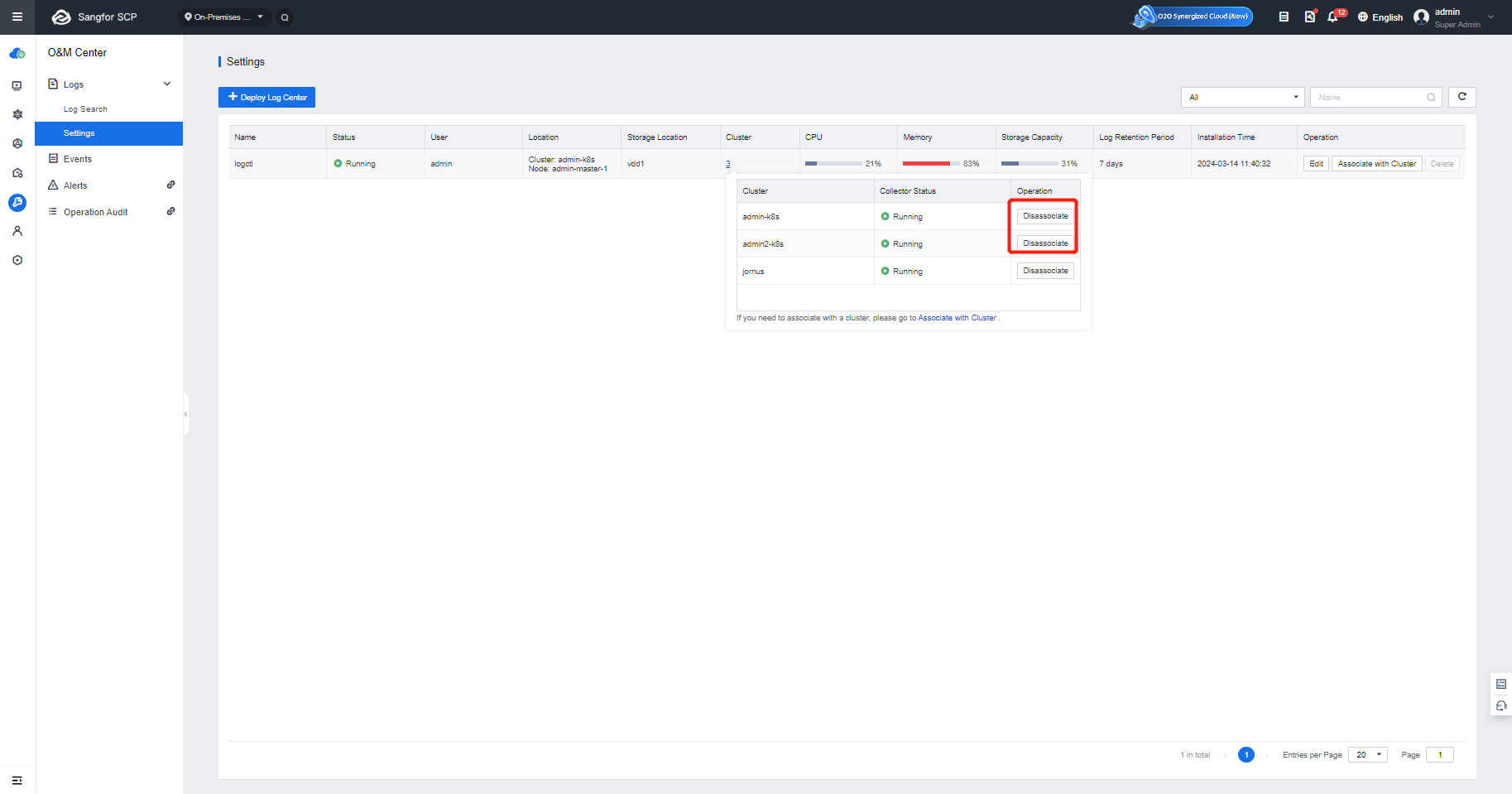The height and width of the screenshot is (794, 1512).
Task: Open the user management person sidebar icon
Action: pos(17,231)
